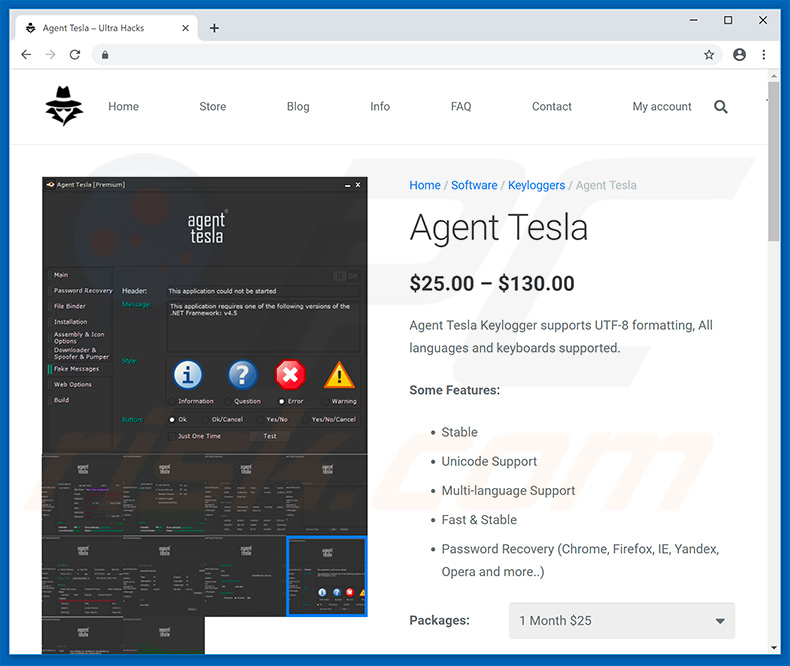
Task: Follow the Keyloggers breadcrumb link
Action: tap(536, 185)
